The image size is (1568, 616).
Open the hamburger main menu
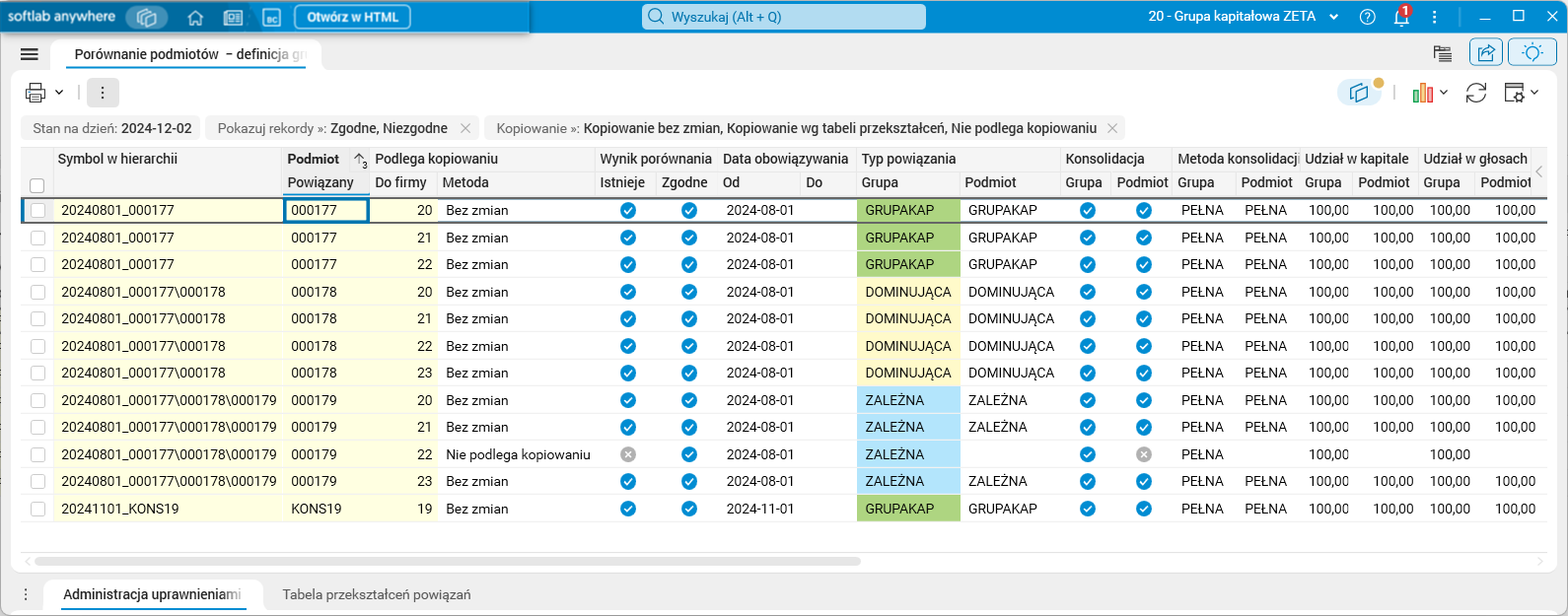pyautogui.click(x=30, y=54)
